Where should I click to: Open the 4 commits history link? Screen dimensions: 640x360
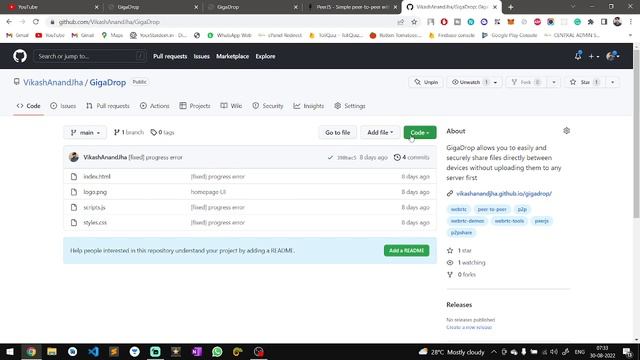point(411,157)
